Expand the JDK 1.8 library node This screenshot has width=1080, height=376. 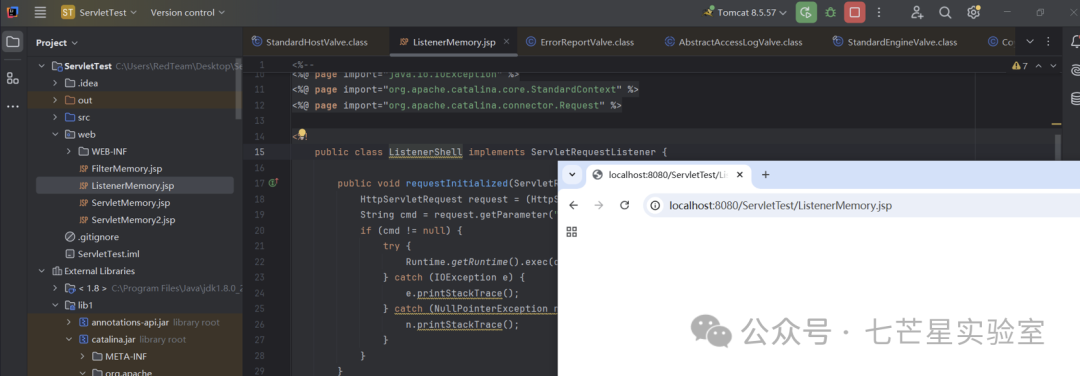pos(55,289)
